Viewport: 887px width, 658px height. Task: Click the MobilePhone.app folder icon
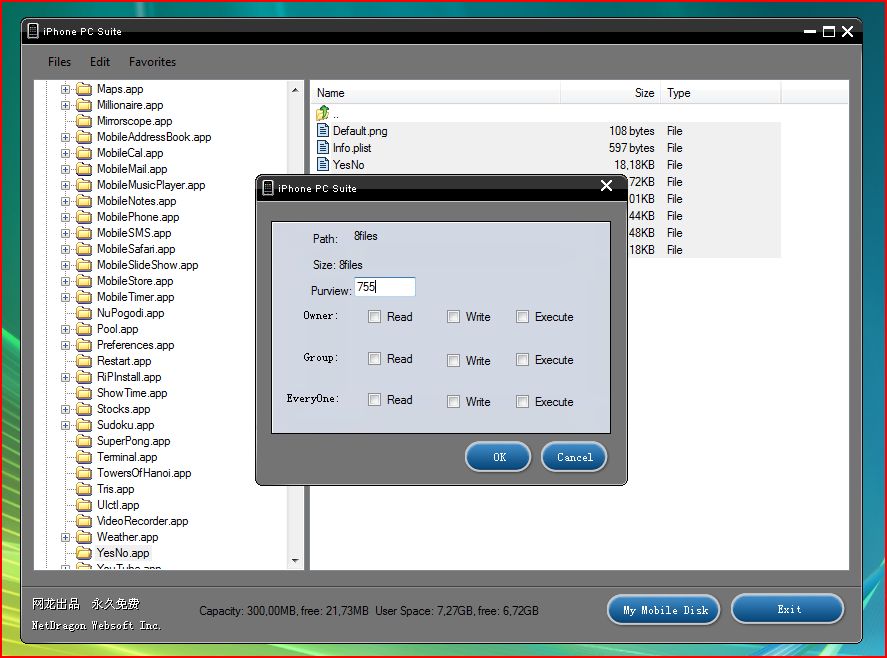pyautogui.click(x=84, y=217)
